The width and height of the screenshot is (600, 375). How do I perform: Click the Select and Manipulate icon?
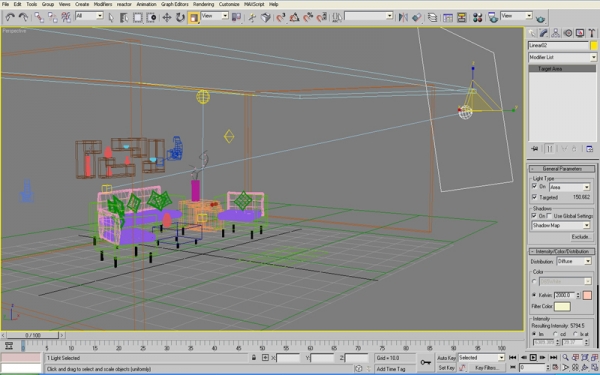click(252, 17)
